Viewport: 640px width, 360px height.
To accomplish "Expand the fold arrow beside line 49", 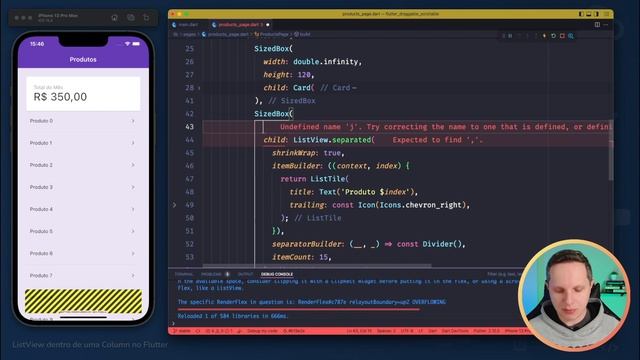I will [175, 205].
